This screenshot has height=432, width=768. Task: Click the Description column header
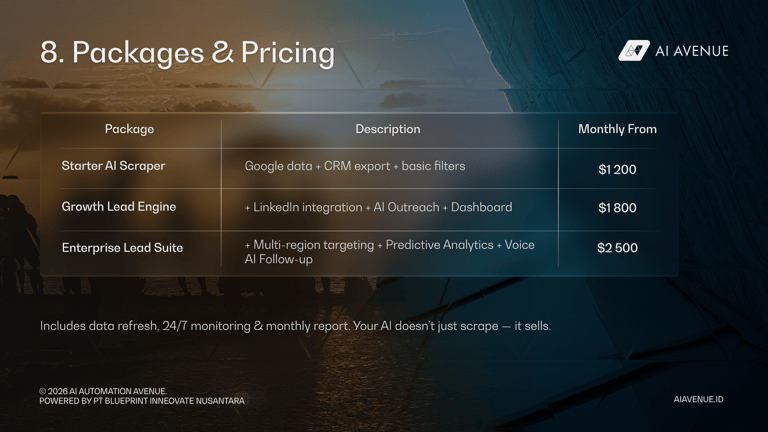[x=387, y=129]
